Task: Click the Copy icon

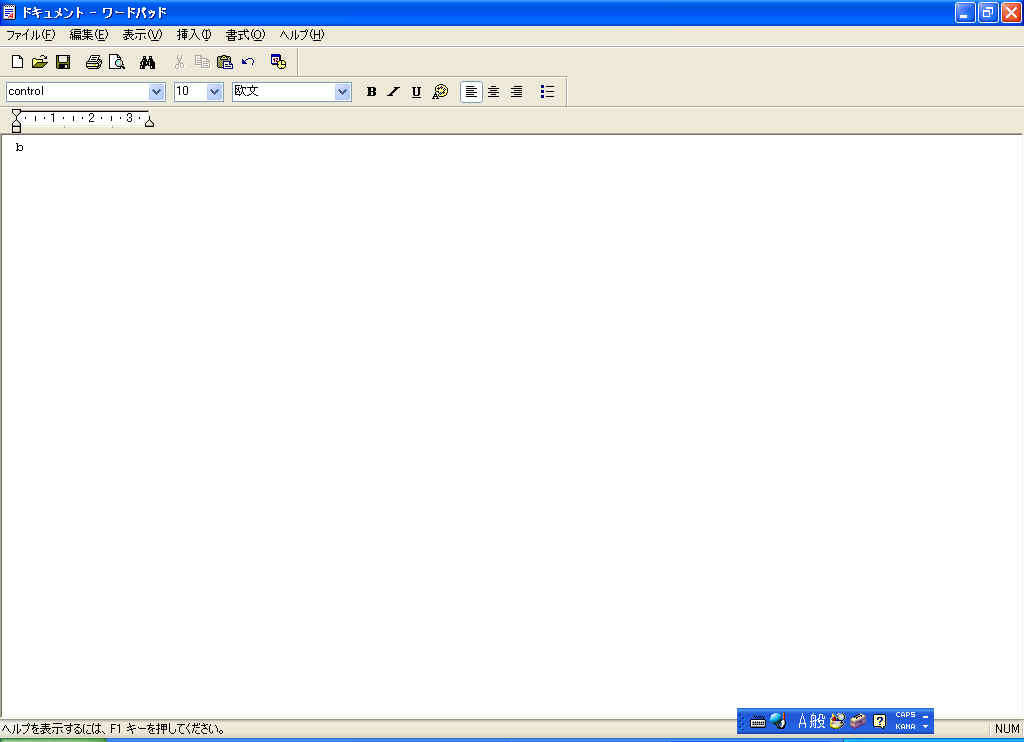Action: click(x=202, y=62)
